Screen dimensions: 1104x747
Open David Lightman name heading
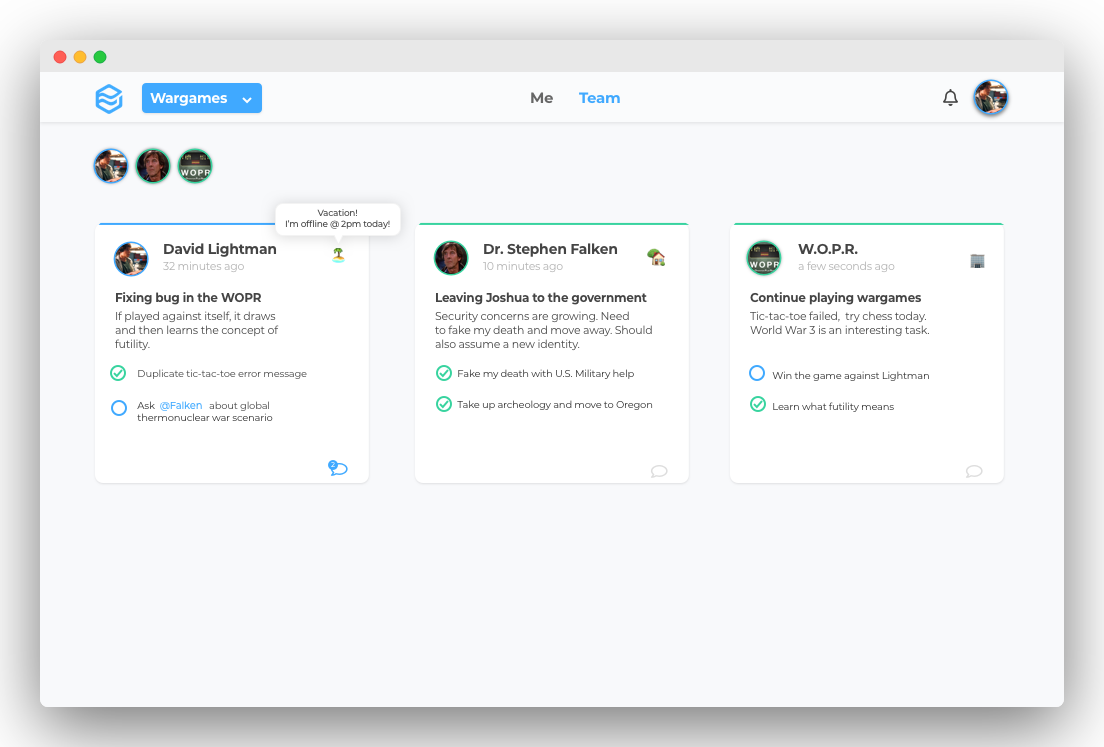[220, 249]
